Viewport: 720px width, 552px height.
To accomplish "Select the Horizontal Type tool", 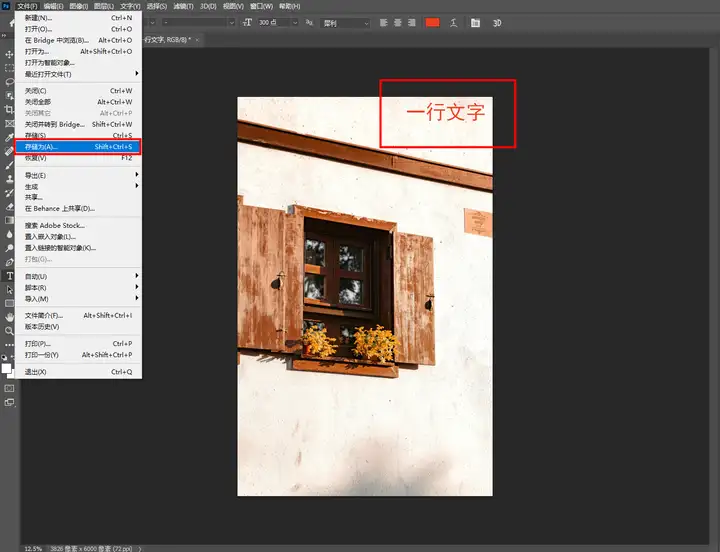I will tap(9, 276).
